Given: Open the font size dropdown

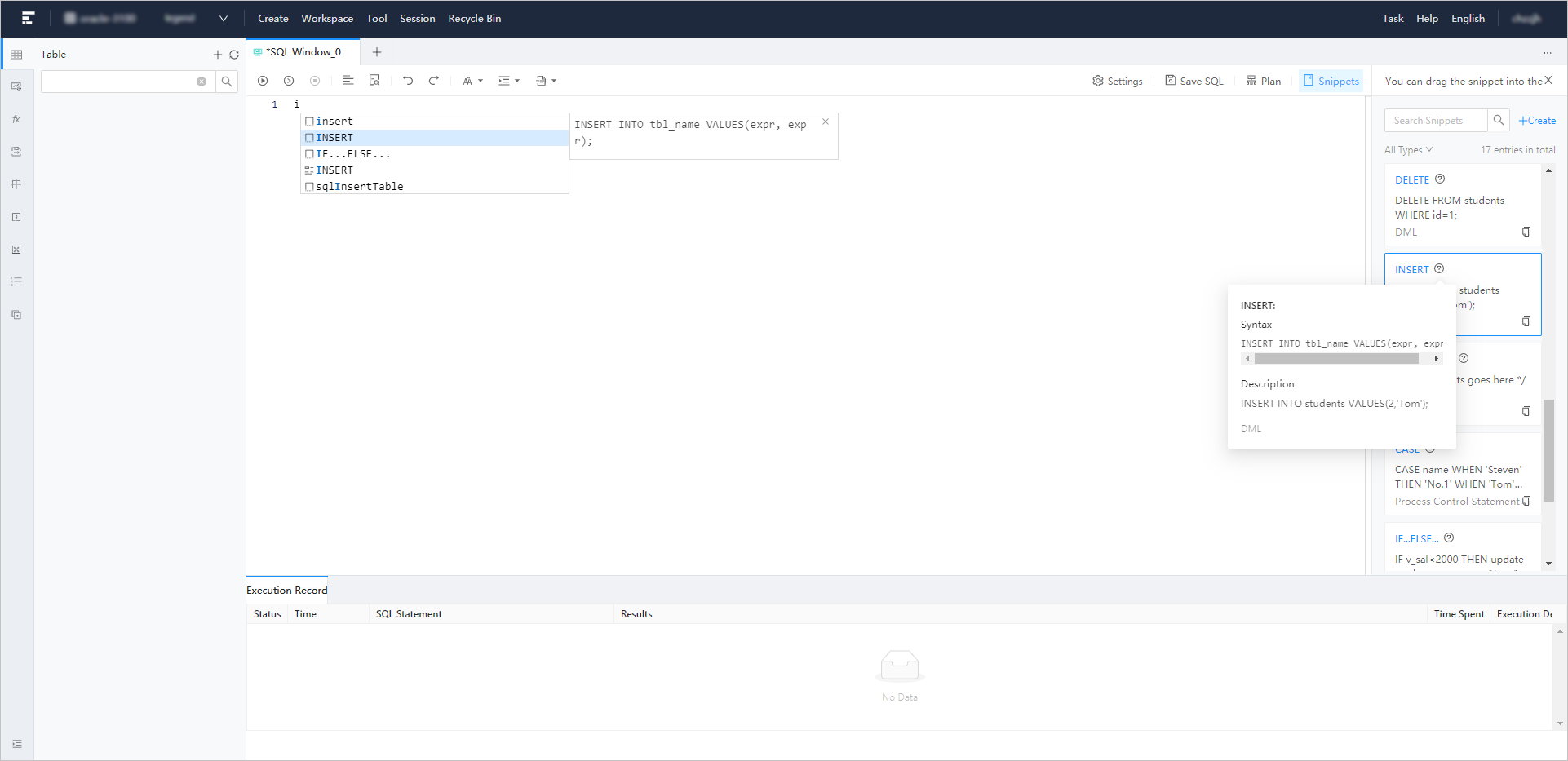Looking at the screenshot, I should pyautogui.click(x=472, y=80).
